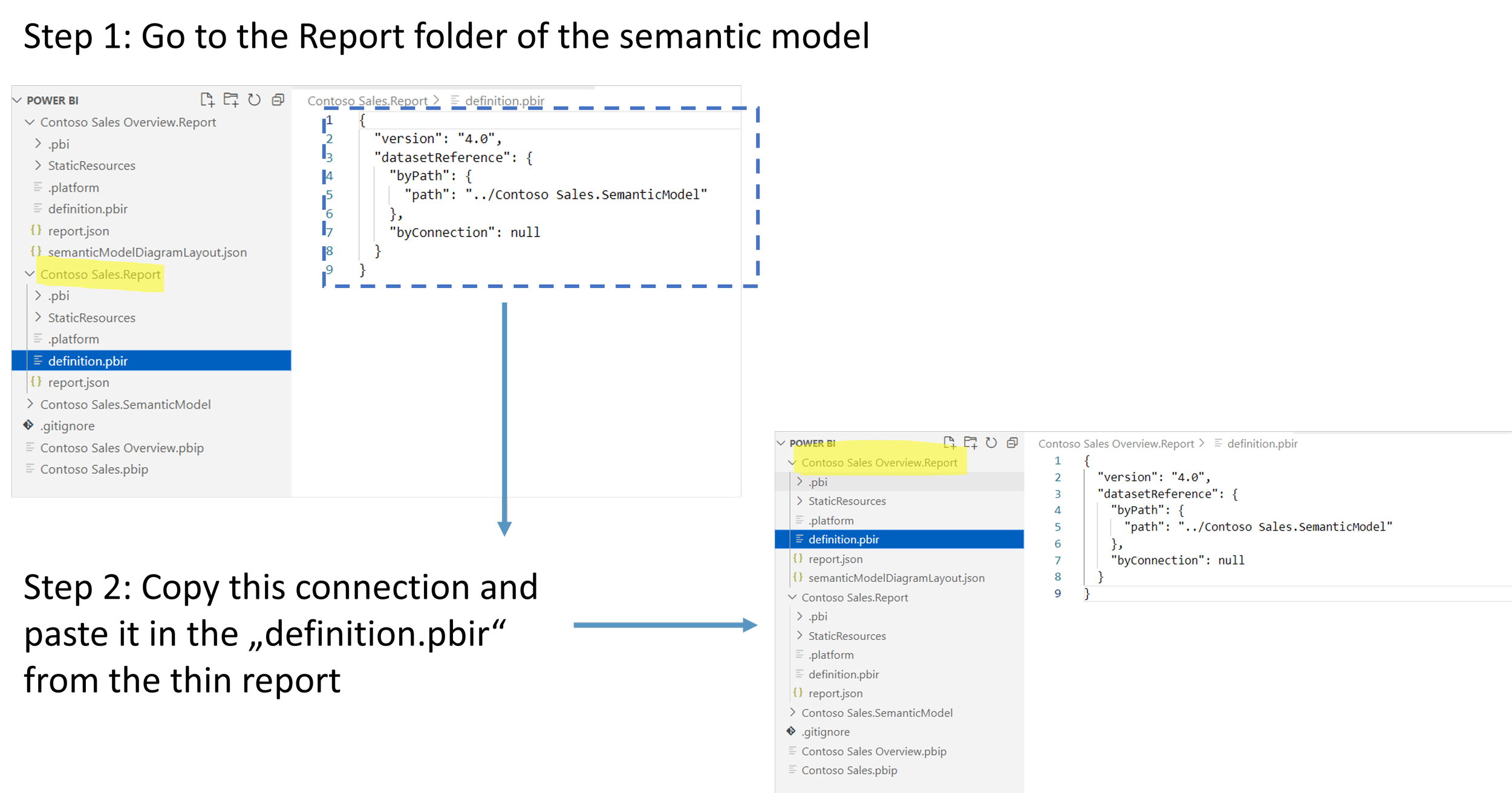Click line number 5 in the editor gutter
This screenshot has height=793, width=1512.
coord(330,194)
